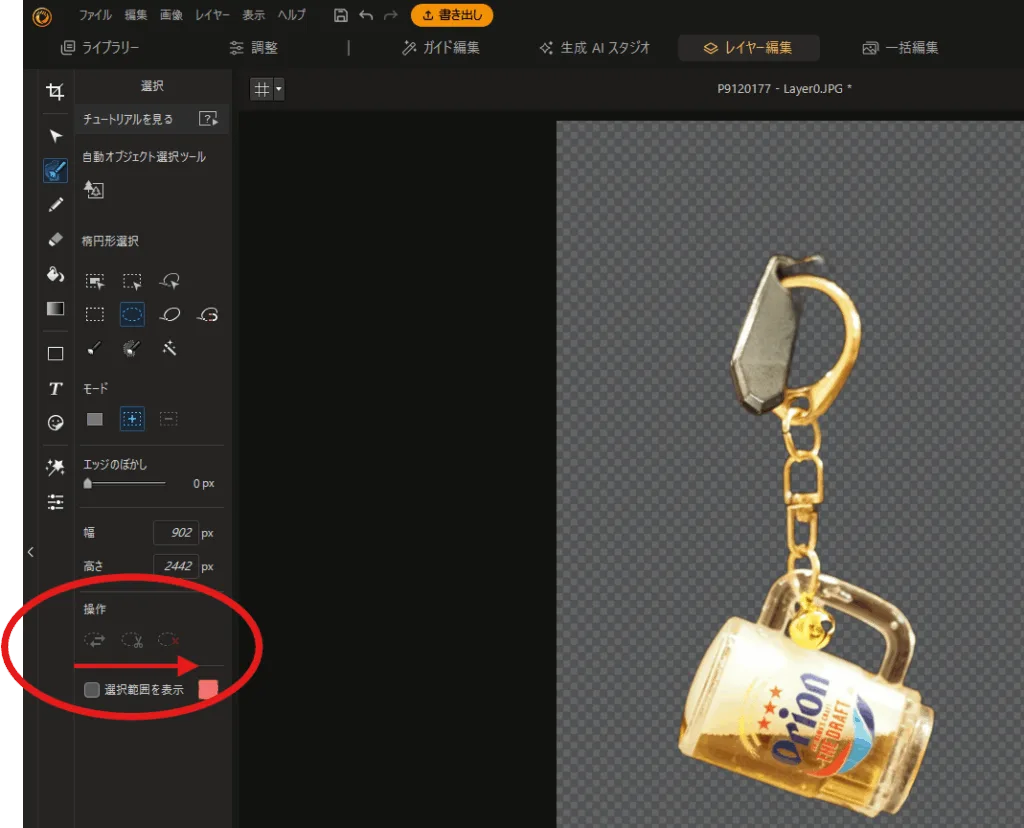
Task: Select the dashed rectangle move-selection tool
Action: point(132,281)
